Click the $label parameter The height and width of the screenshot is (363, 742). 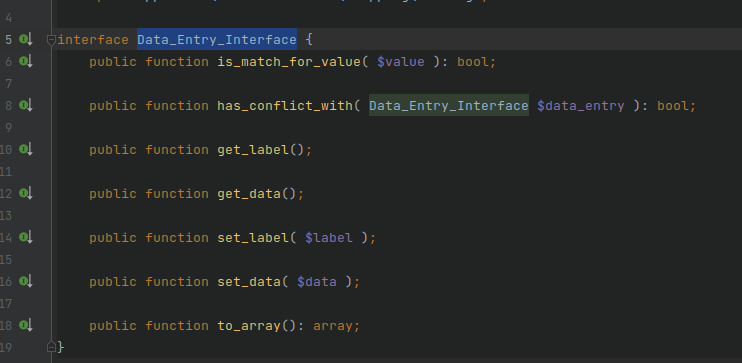tap(329, 238)
